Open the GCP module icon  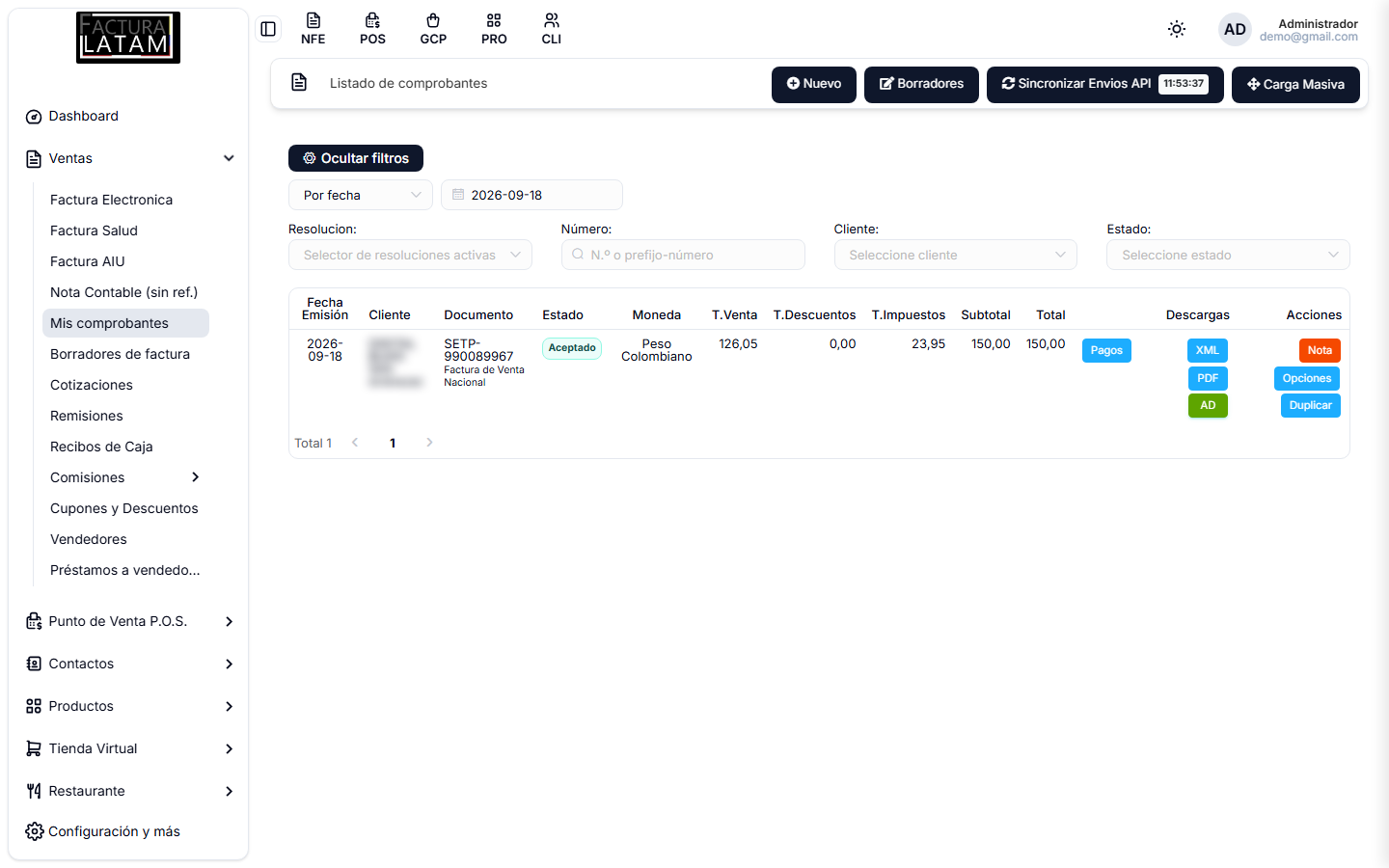[433, 29]
